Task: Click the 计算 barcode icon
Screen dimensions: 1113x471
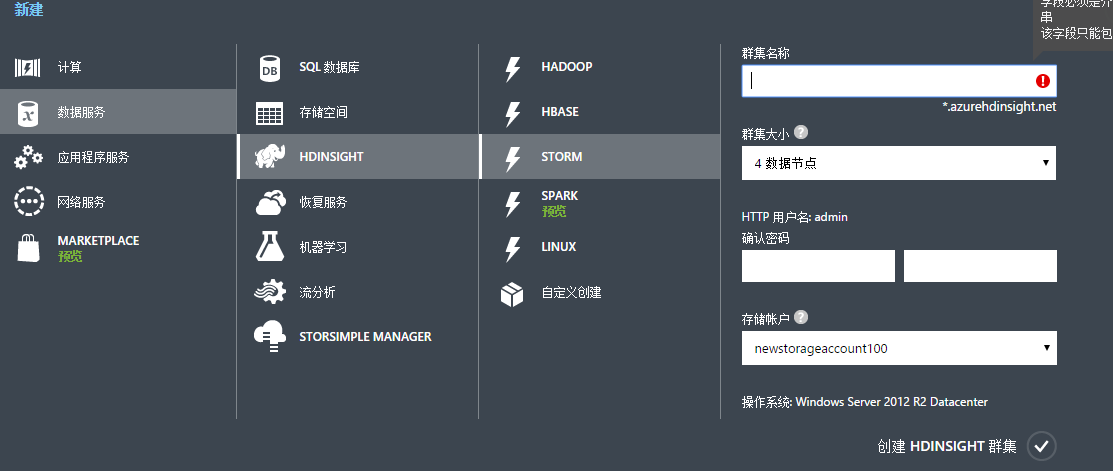Action: tap(28, 68)
